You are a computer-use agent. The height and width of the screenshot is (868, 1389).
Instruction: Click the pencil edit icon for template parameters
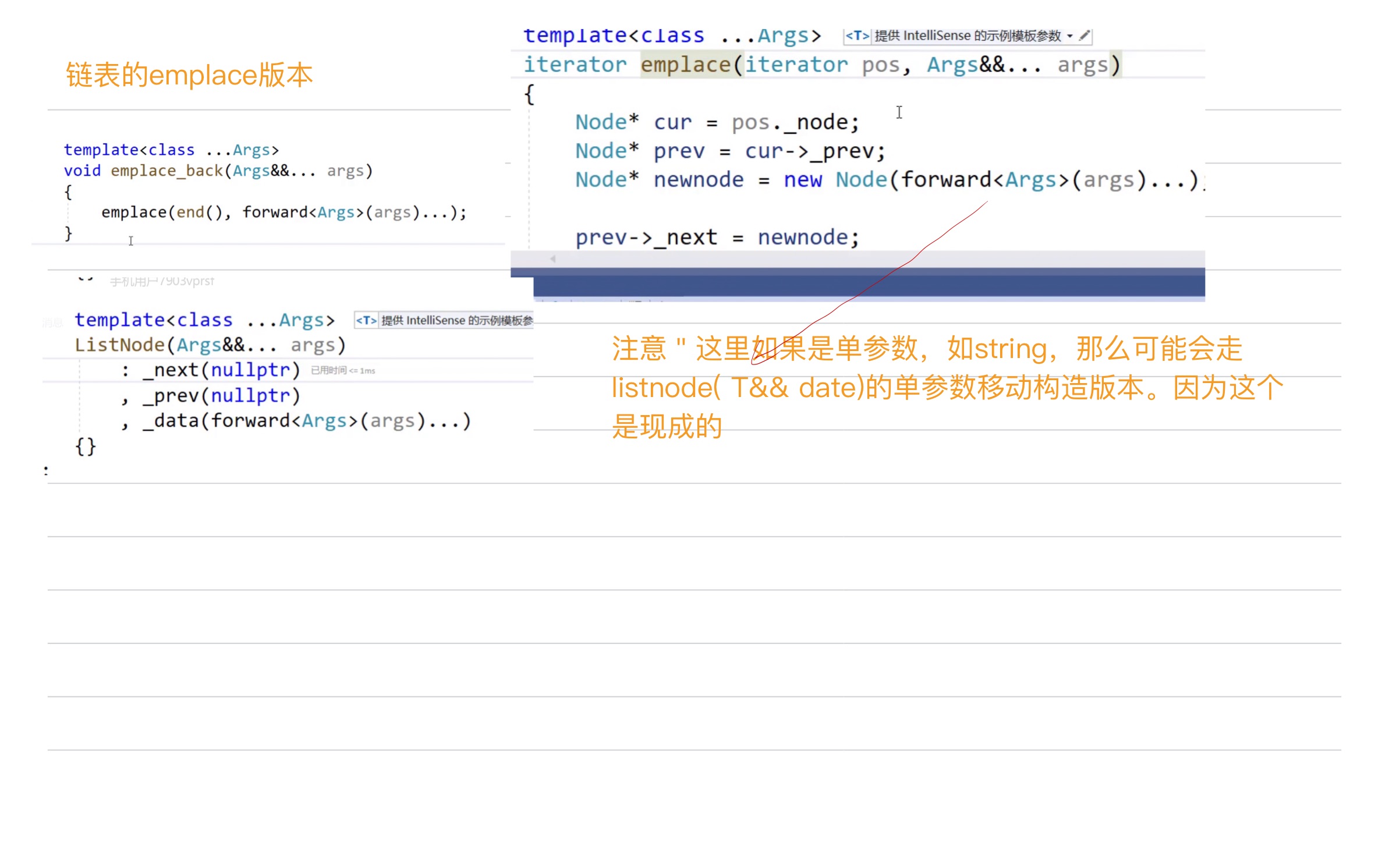click(x=1084, y=36)
